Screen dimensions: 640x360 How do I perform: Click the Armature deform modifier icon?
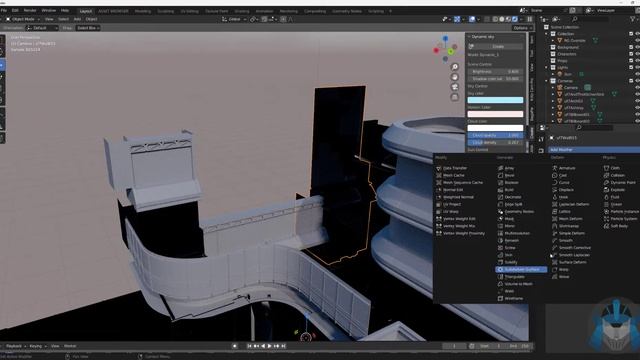[555, 168]
